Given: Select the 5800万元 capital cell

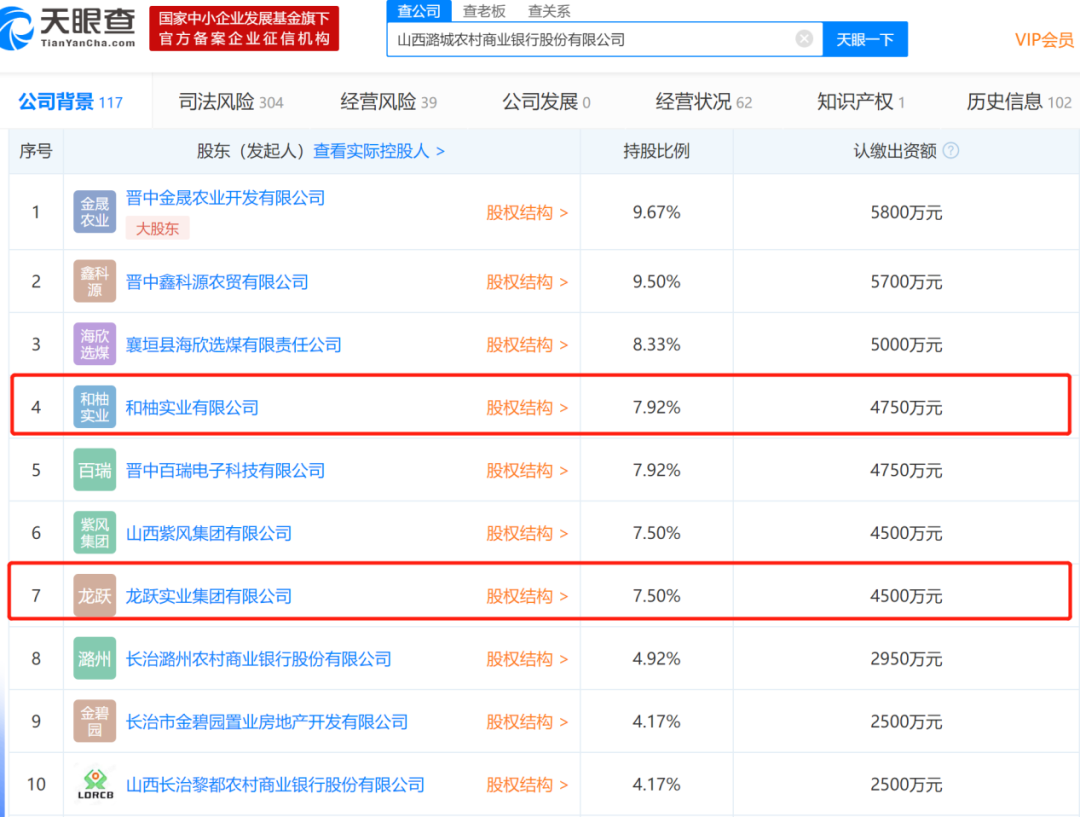Looking at the screenshot, I should tap(906, 212).
